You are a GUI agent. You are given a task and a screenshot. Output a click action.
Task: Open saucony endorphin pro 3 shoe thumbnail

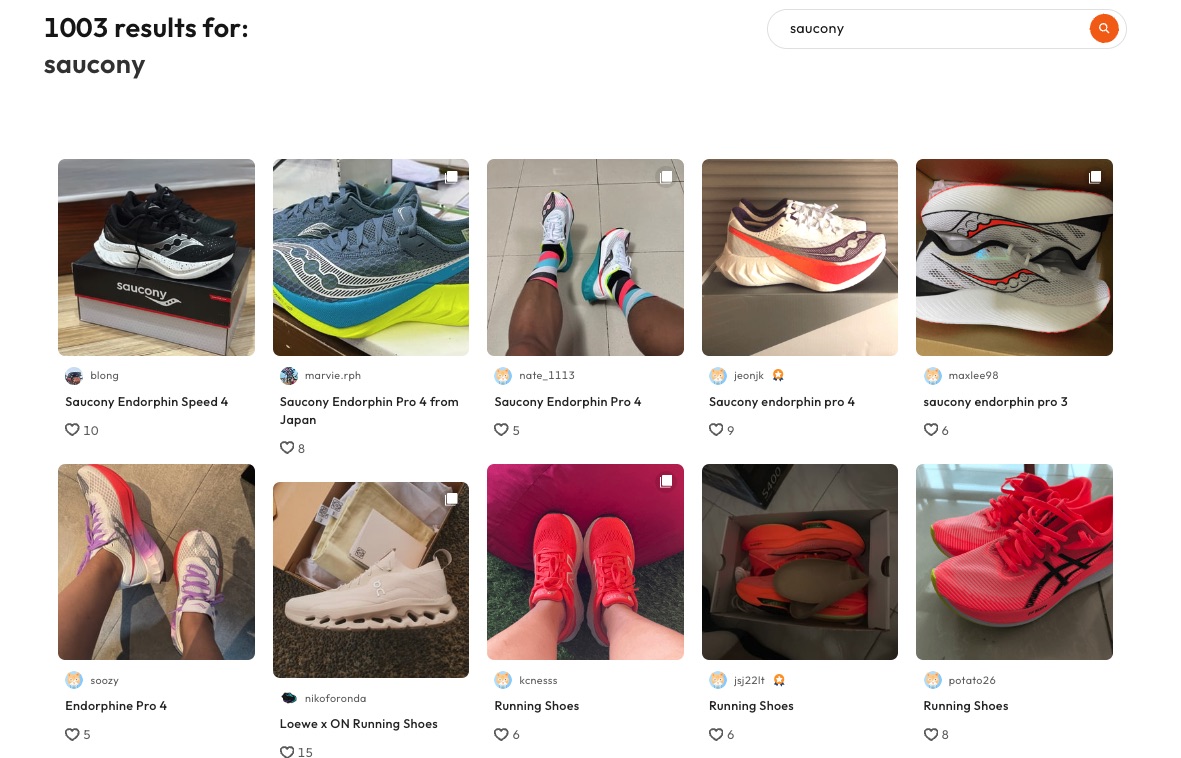coord(1014,257)
